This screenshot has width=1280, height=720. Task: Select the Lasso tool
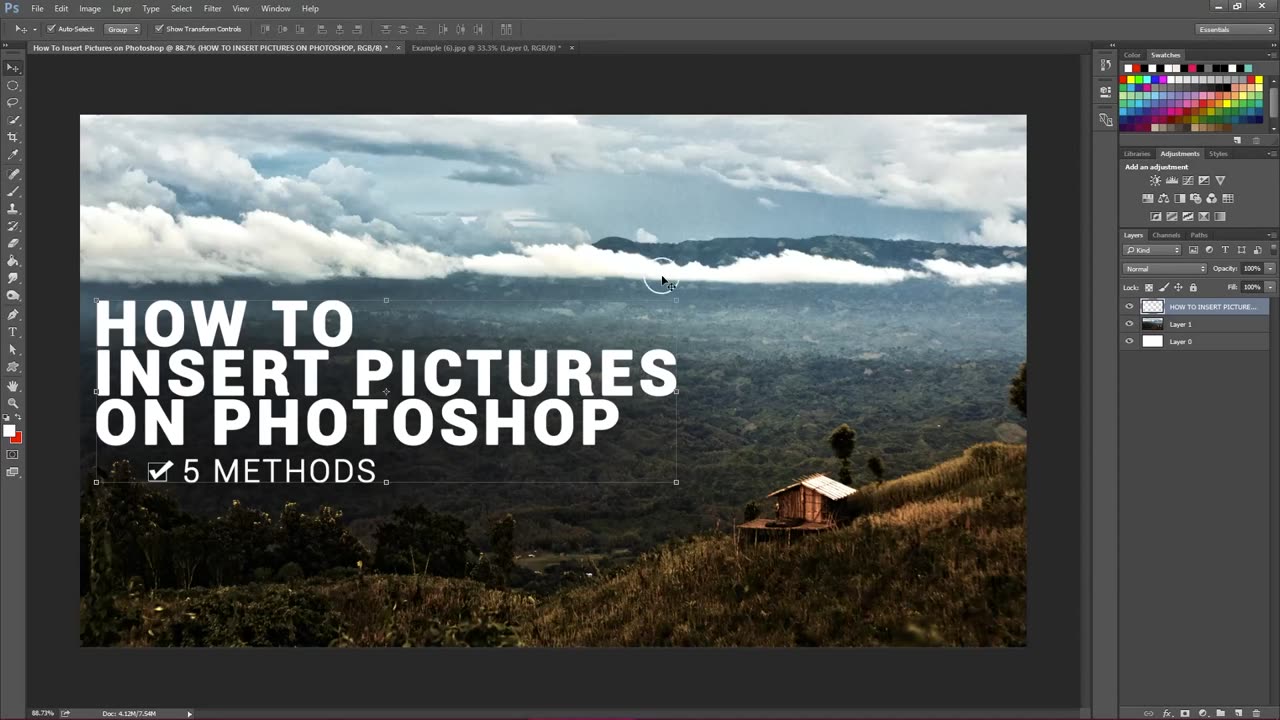tap(13, 102)
